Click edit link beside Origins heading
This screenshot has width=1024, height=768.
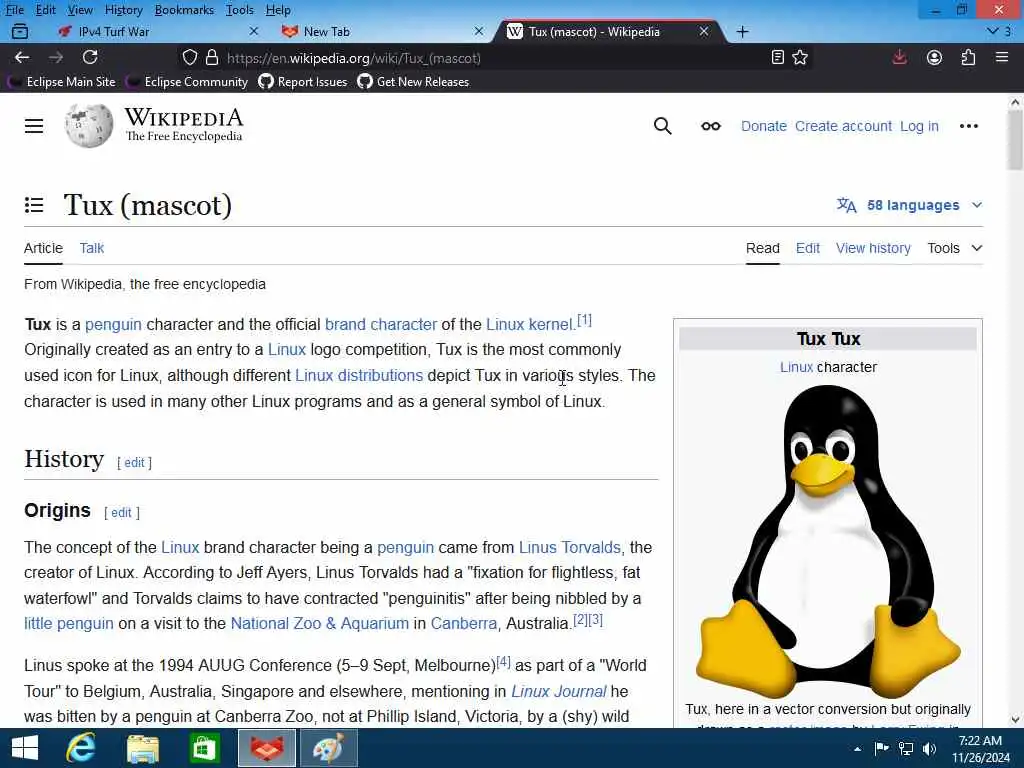[121, 513]
